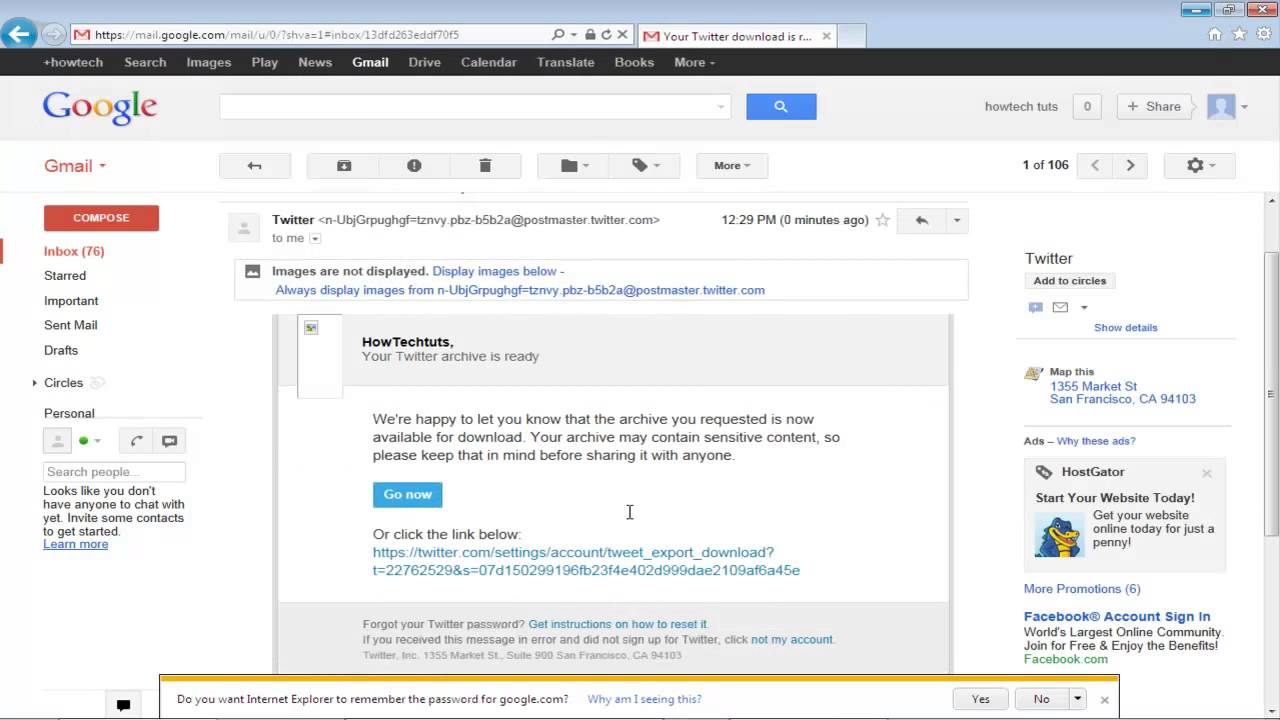Open the browser tools gear icon

pyautogui.click(x=1263, y=34)
